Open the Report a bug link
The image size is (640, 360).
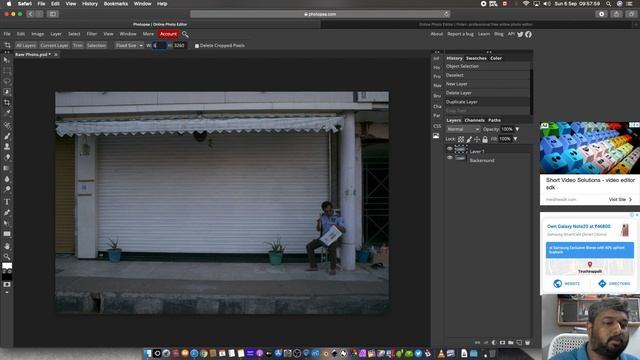(460, 34)
